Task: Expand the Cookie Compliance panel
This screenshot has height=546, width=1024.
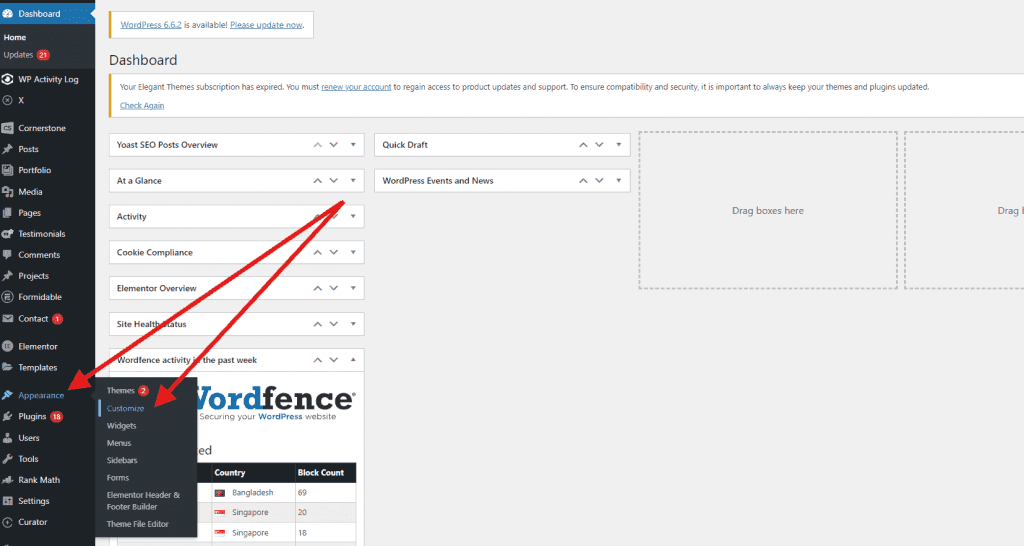Action: (x=353, y=252)
